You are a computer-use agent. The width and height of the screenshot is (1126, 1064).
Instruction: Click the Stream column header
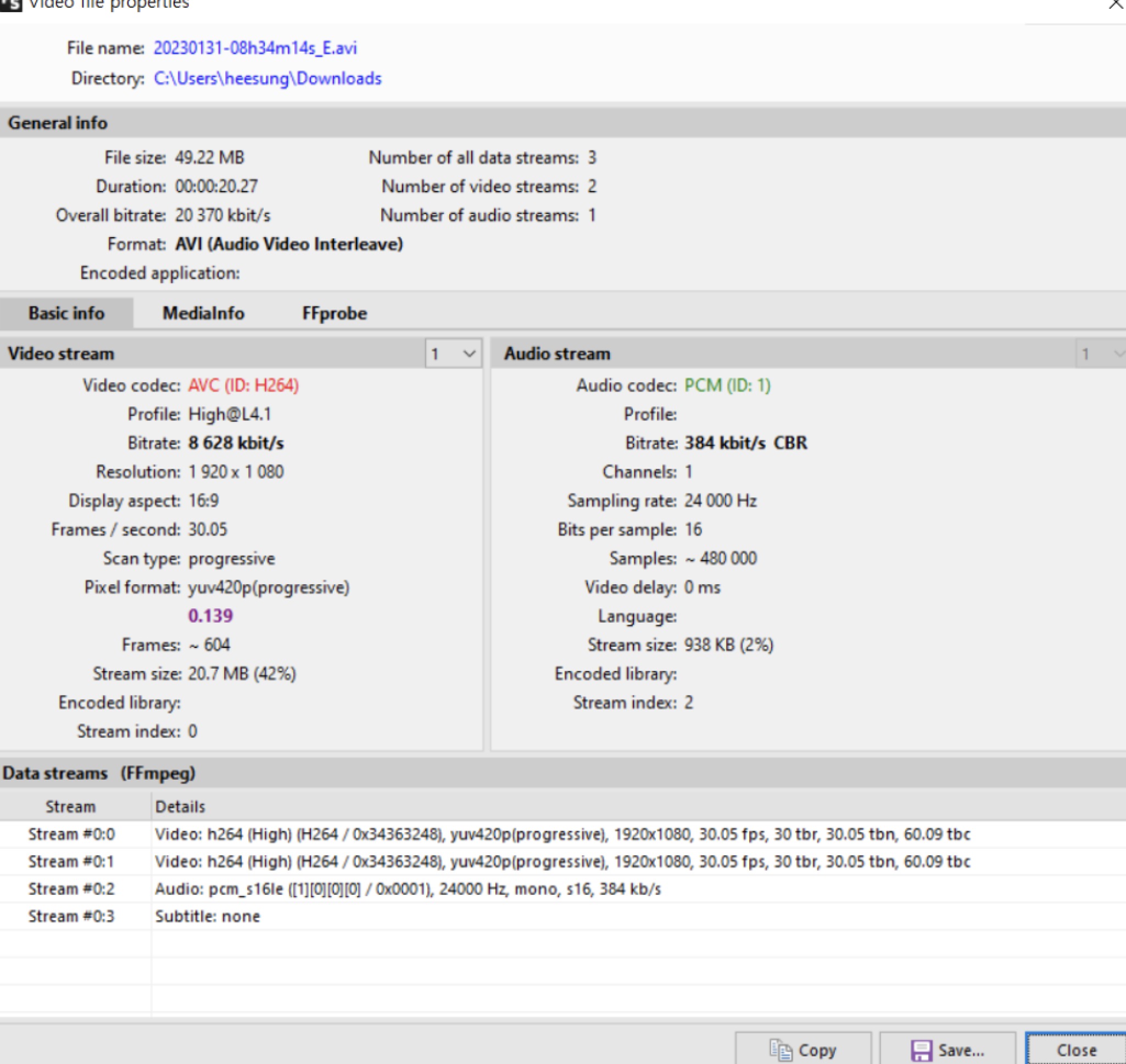coord(70,807)
